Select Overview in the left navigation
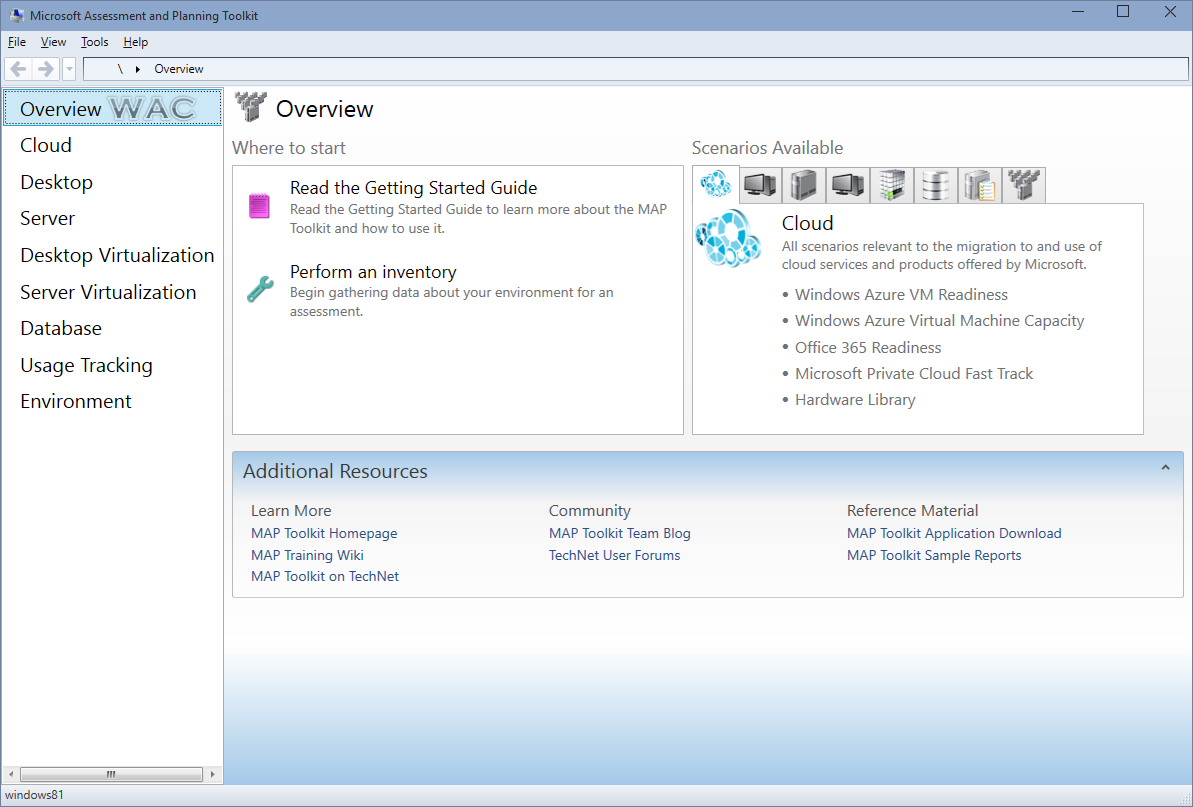1193x807 pixels. point(113,108)
